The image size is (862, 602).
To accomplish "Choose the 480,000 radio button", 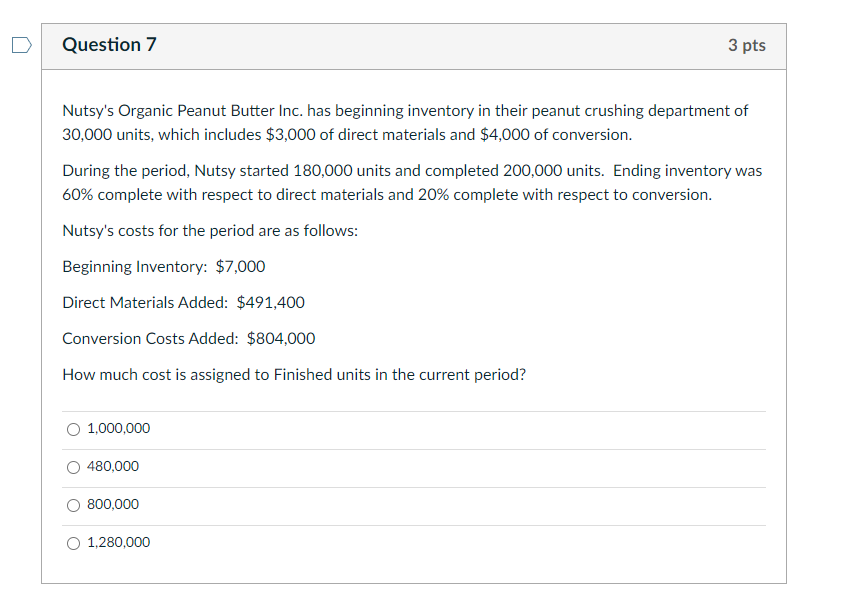I will [x=74, y=467].
